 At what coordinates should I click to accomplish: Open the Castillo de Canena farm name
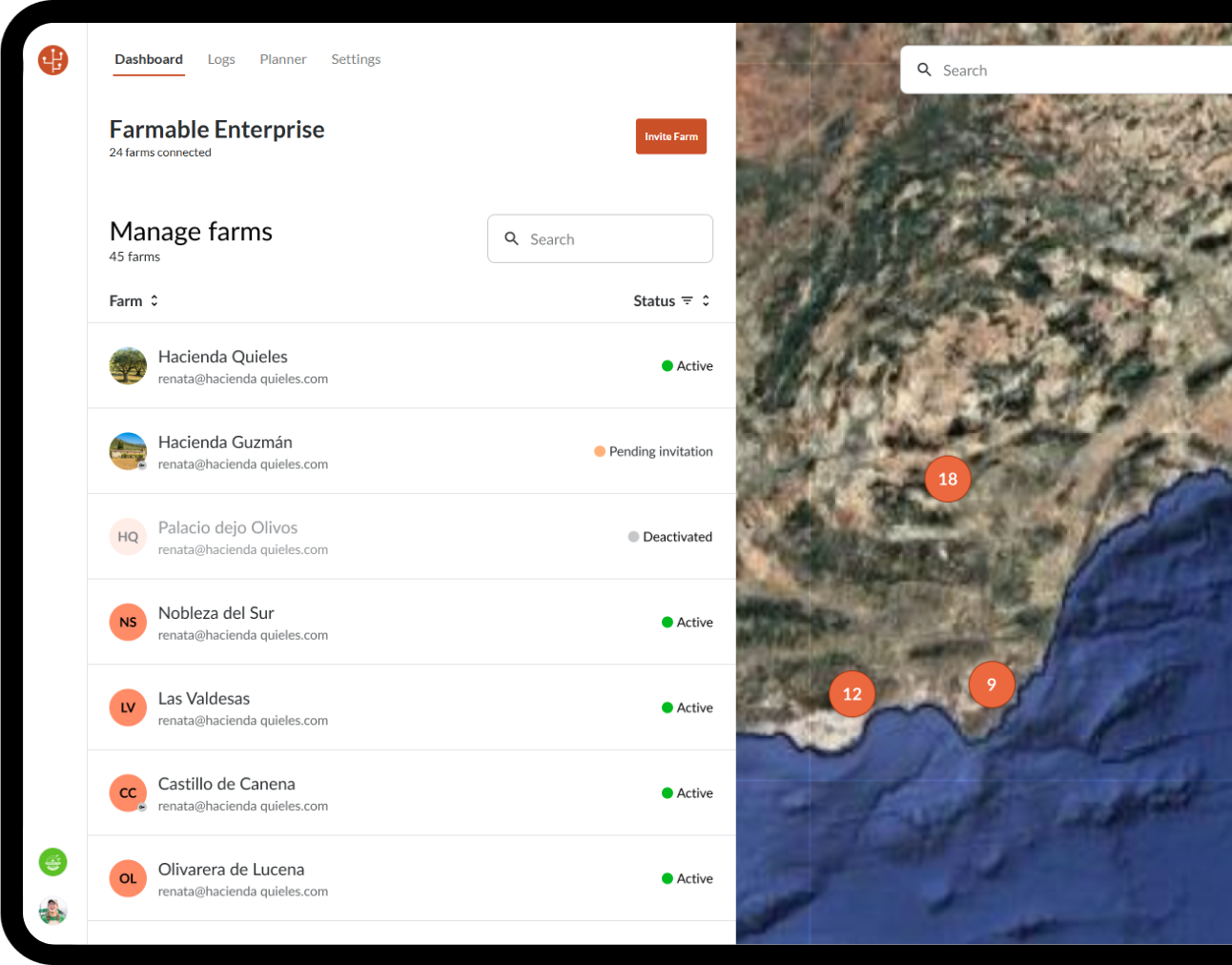[x=227, y=784]
